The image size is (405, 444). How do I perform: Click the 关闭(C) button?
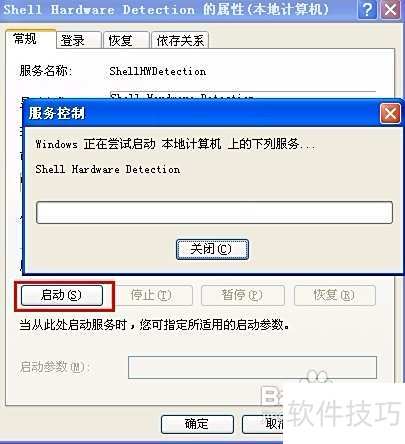[x=212, y=249]
